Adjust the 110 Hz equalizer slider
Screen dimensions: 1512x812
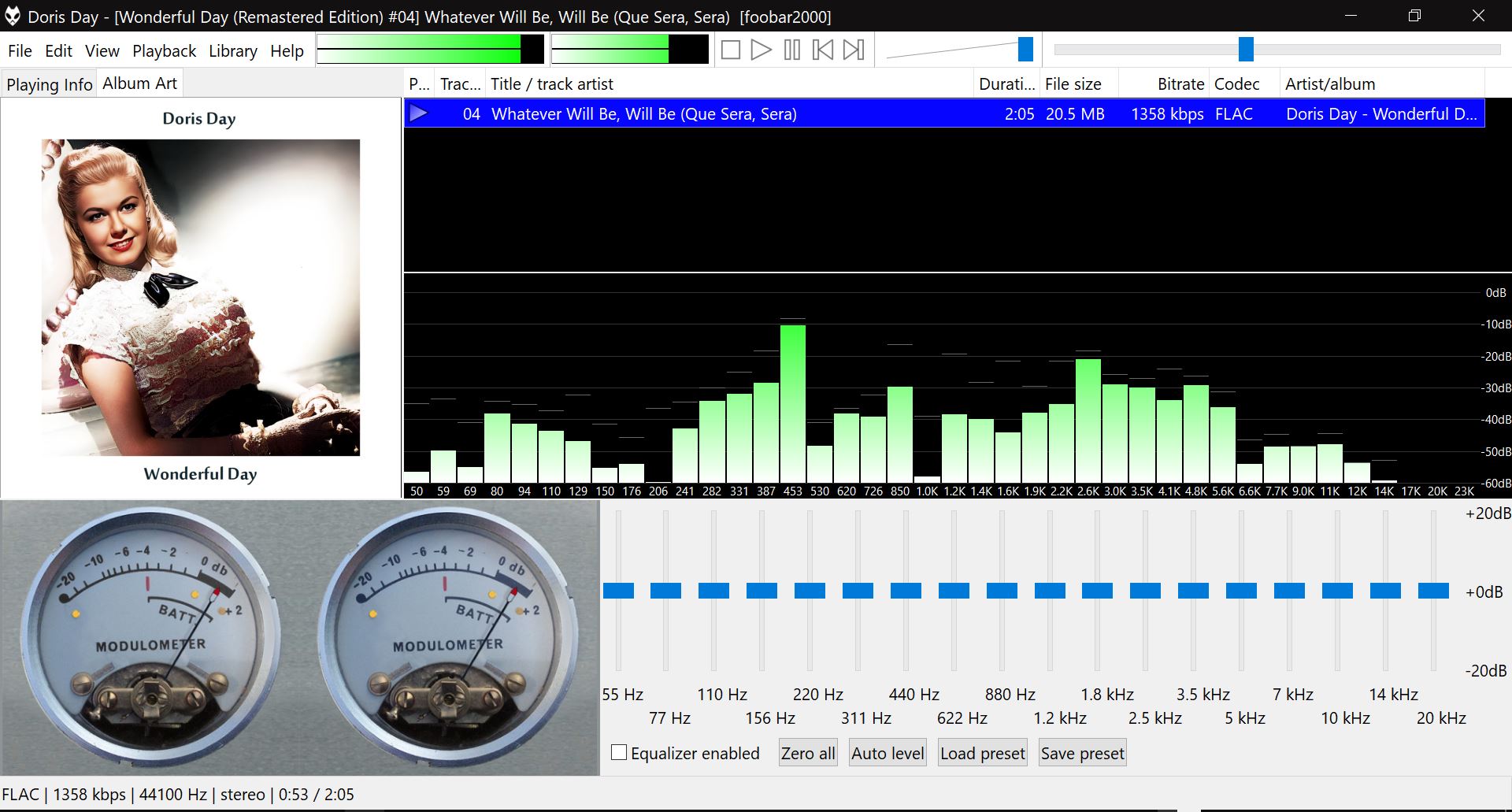713,591
